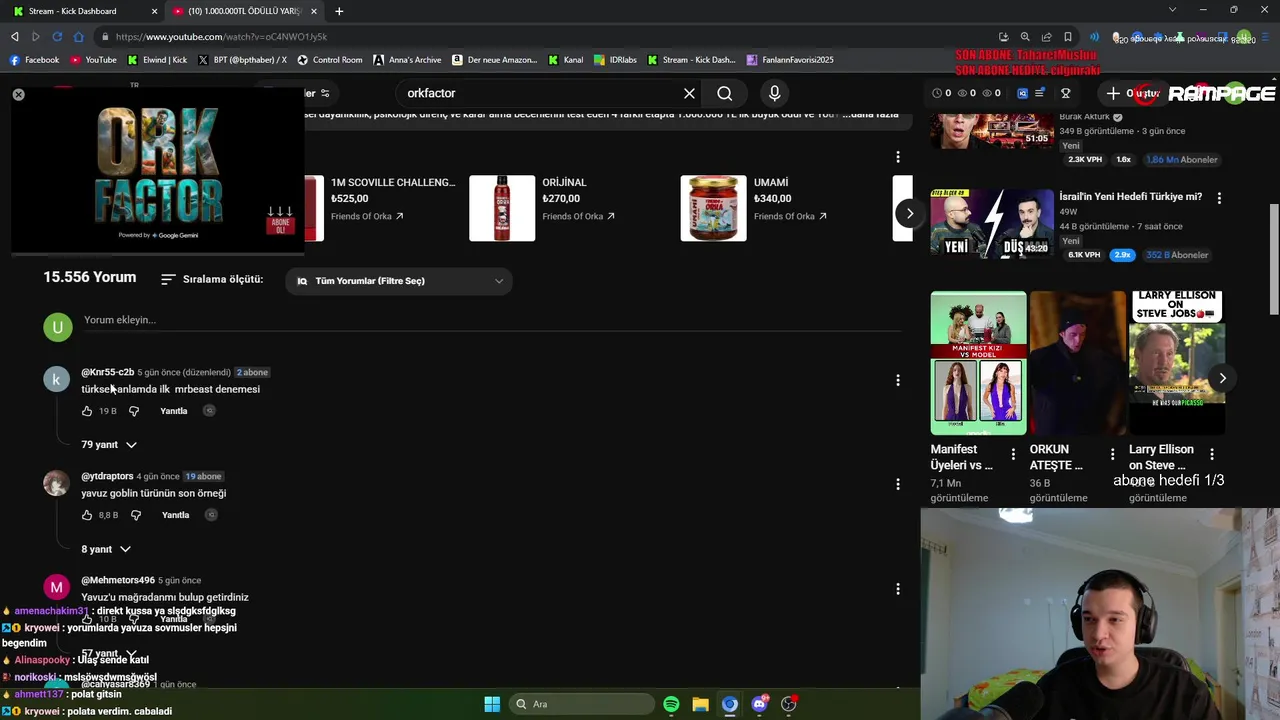Share this page from address bar
1280x720 pixels.
point(1046,37)
